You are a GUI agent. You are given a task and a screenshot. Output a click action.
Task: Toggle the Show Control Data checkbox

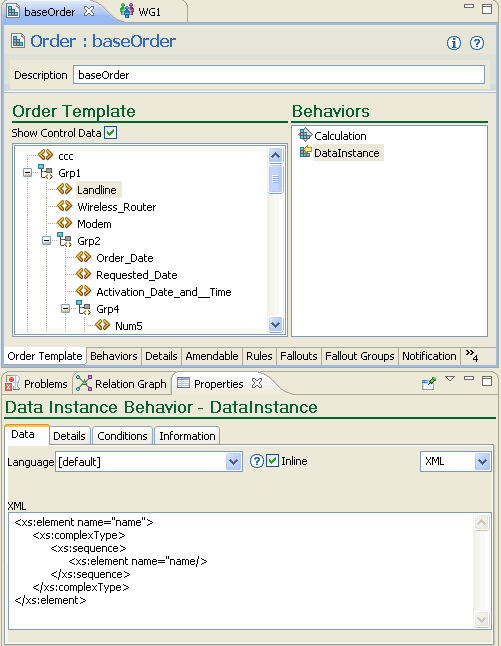pyautogui.click(x=110, y=133)
